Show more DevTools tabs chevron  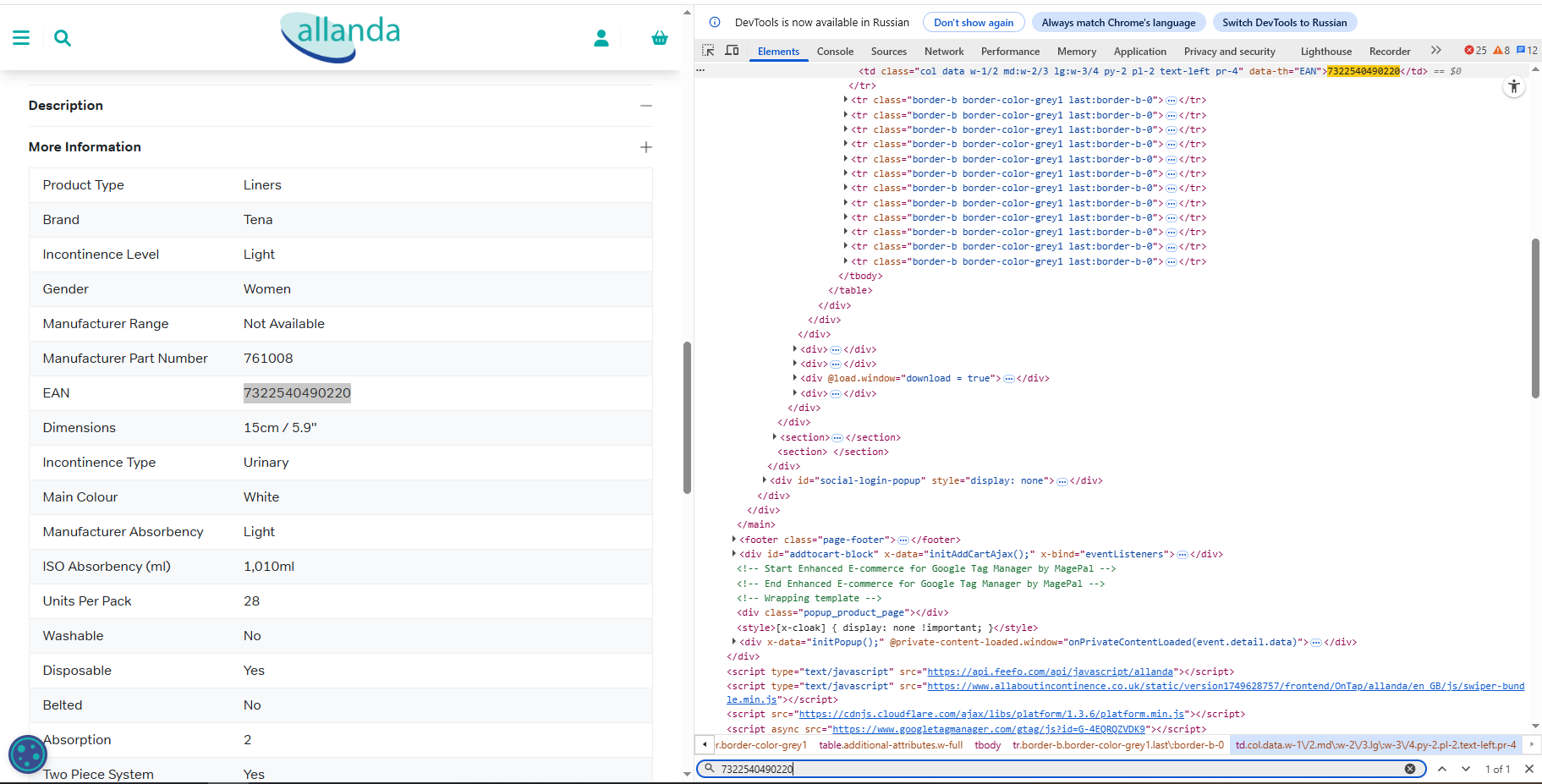(1435, 51)
